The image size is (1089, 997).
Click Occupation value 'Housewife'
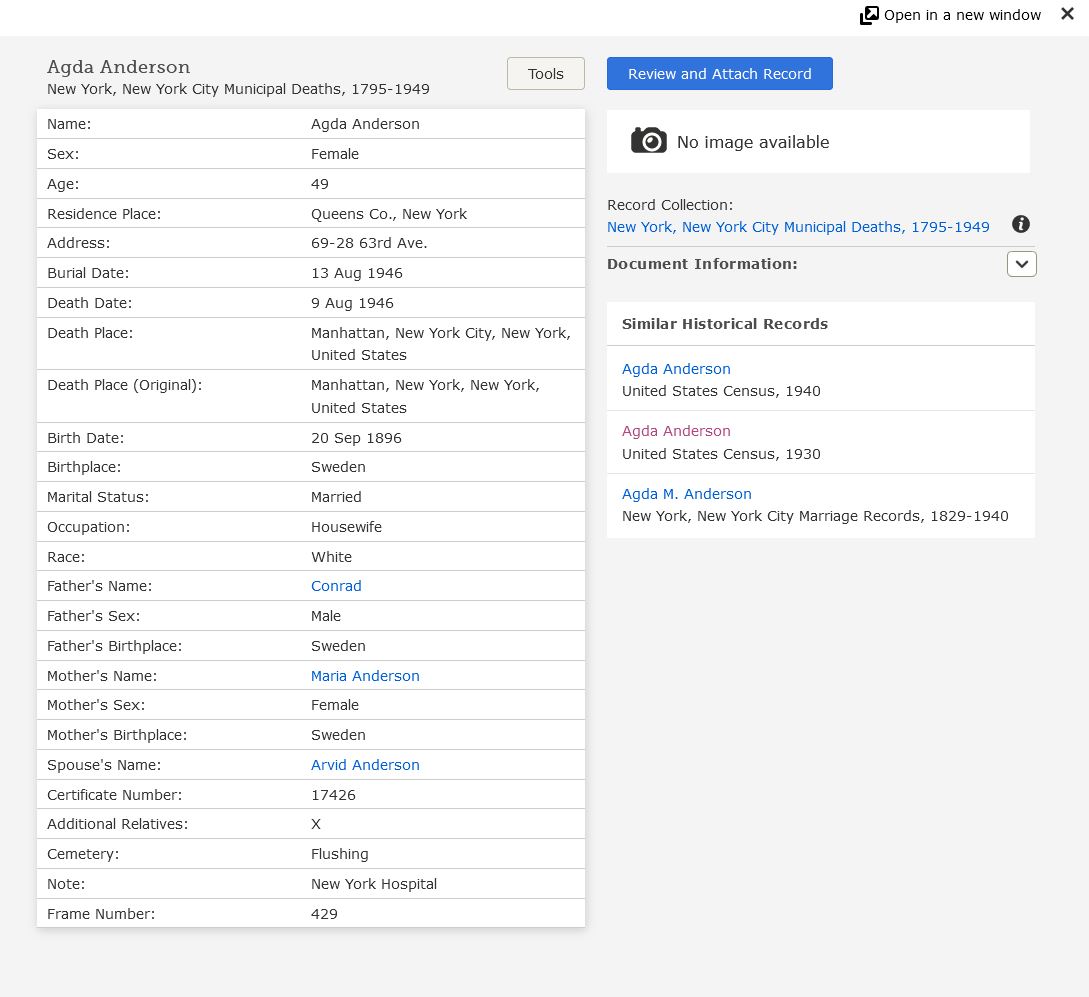click(x=347, y=527)
